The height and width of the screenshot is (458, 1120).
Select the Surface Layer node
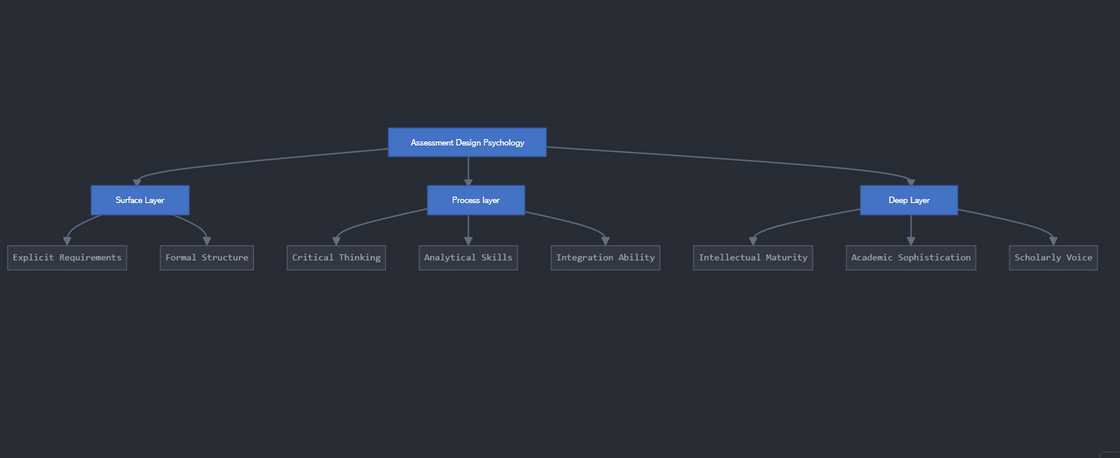[140, 200]
